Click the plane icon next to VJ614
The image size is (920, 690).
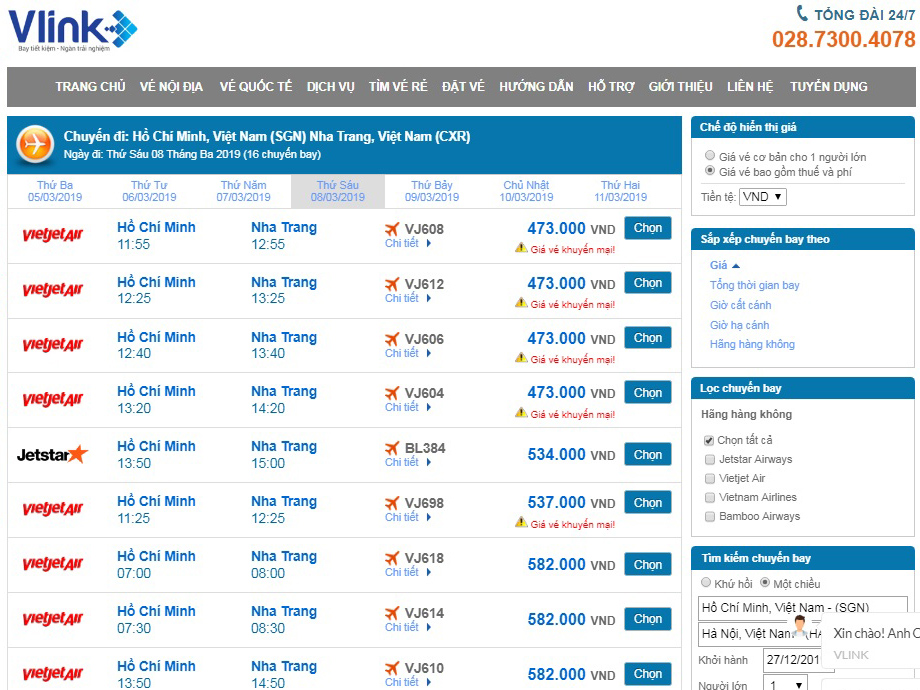click(x=392, y=613)
